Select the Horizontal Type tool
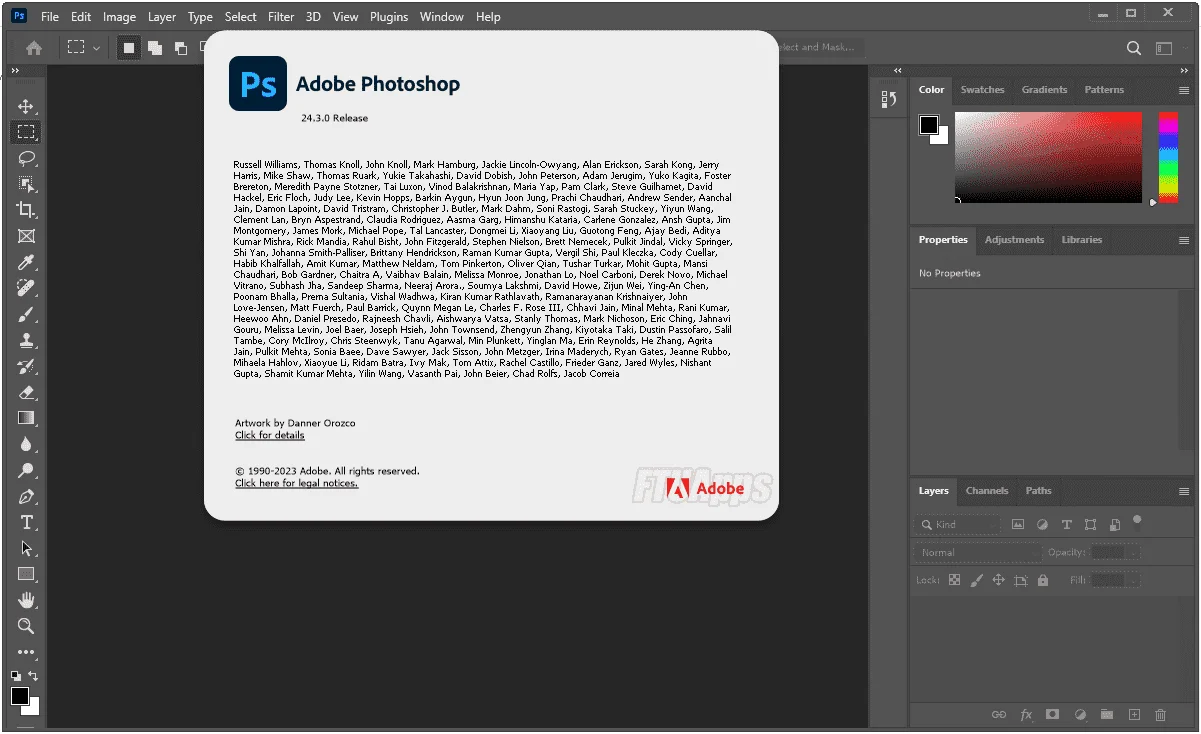The height and width of the screenshot is (734, 1201). click(x=26, y=522)
